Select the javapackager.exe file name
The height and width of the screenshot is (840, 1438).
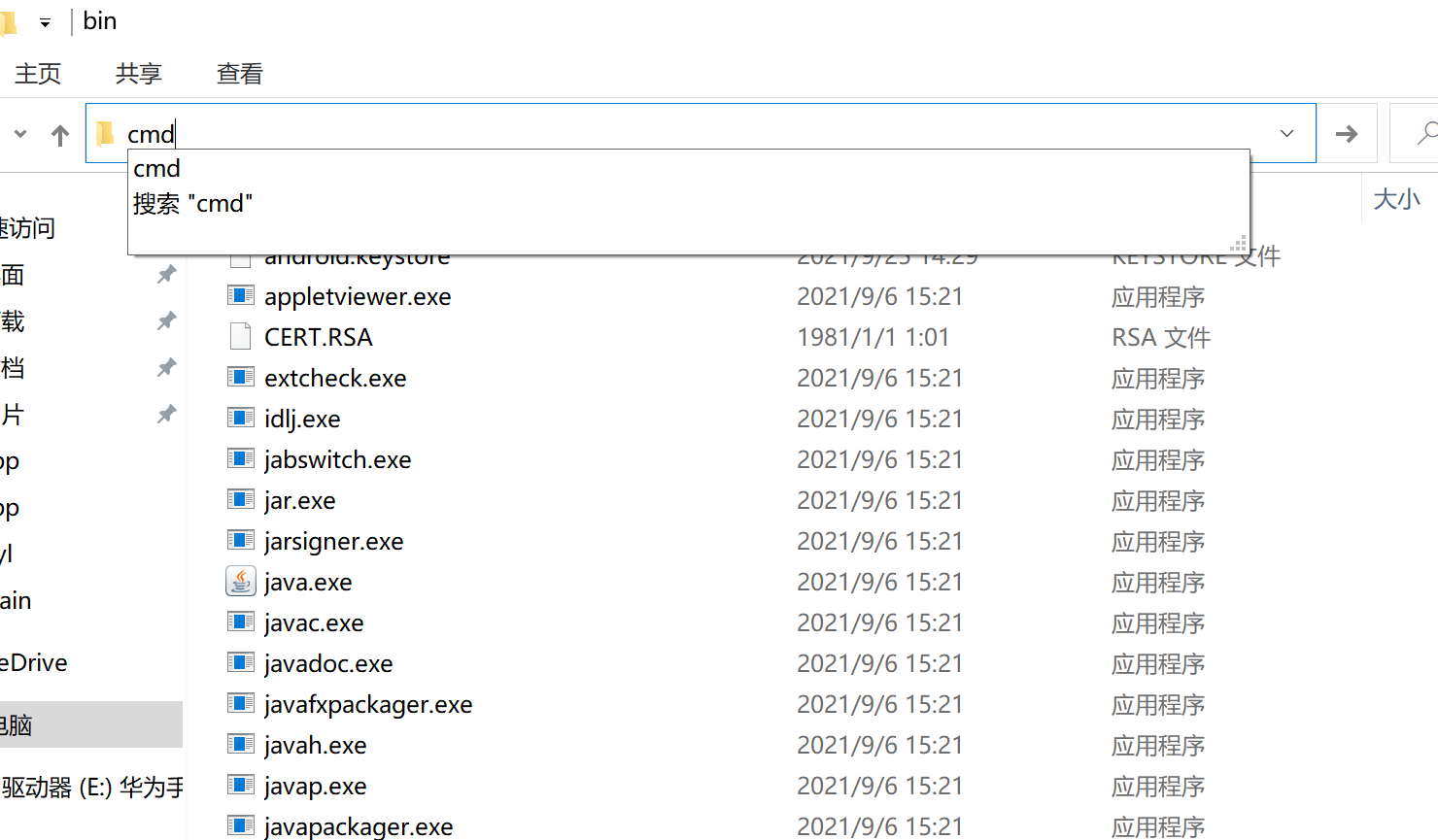[x=359, y=826]
